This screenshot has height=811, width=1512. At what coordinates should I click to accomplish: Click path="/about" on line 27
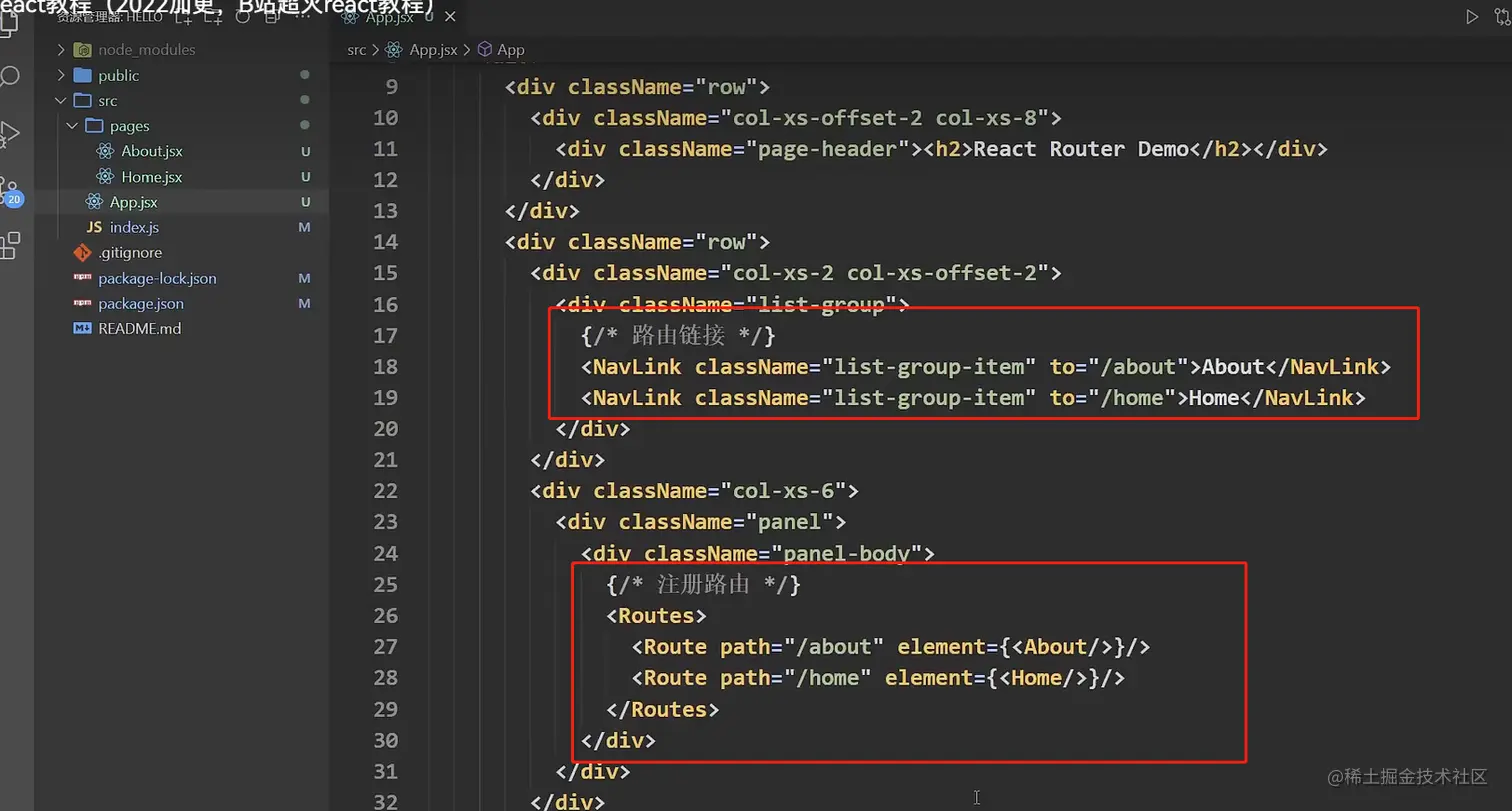(x=802, y=647)
